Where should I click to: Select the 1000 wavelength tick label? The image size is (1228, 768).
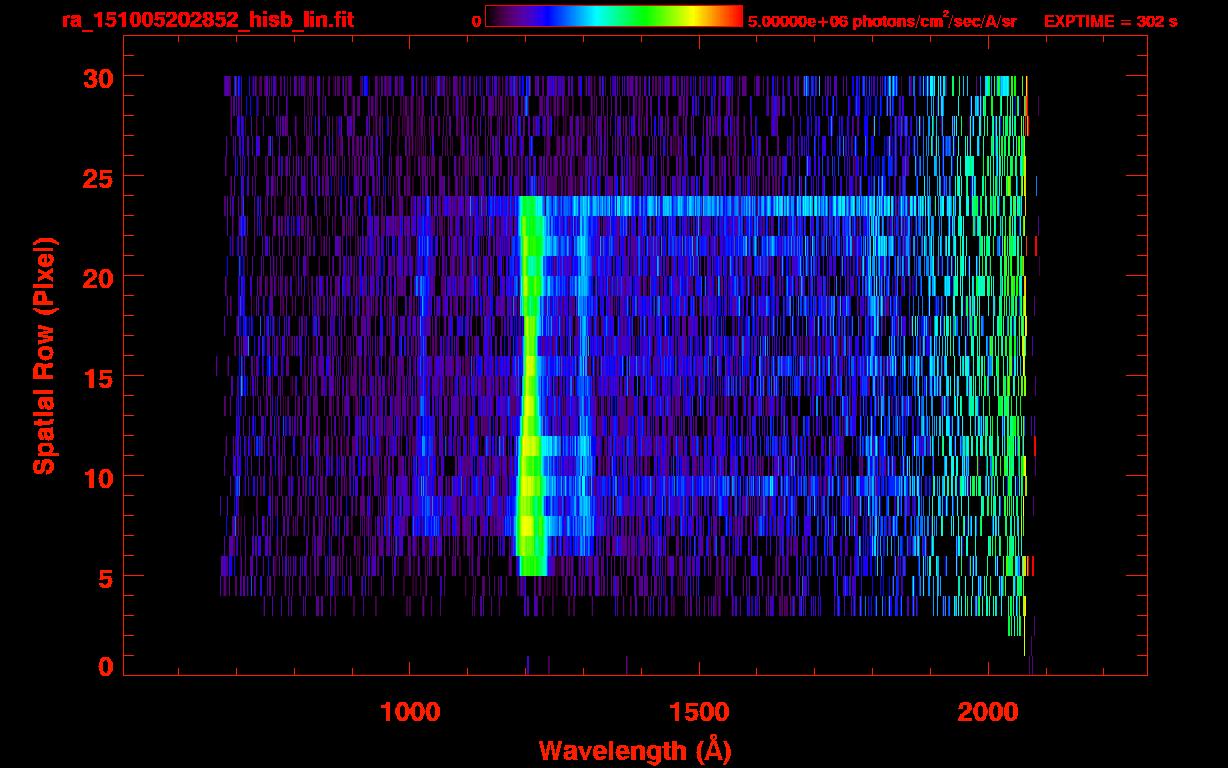click(x=410, y=712)
